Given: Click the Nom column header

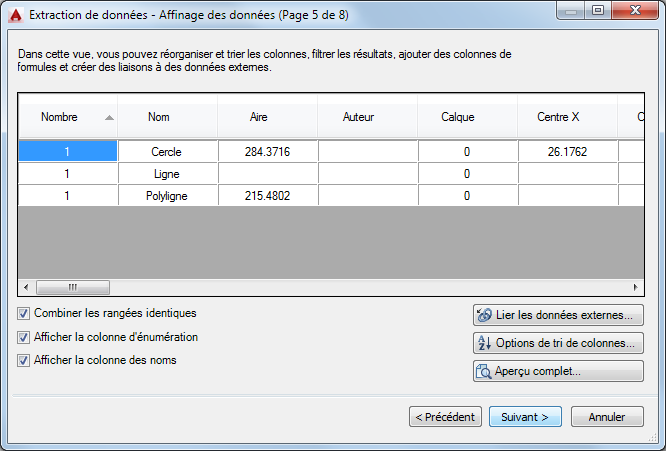Looking at the screenshot, I should [x=158, y=117].
